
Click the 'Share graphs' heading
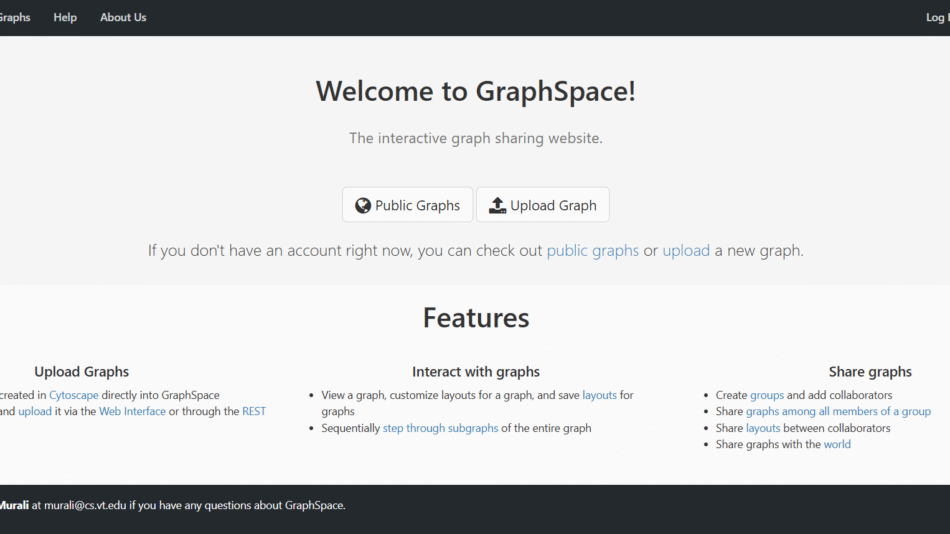(870, 372)
